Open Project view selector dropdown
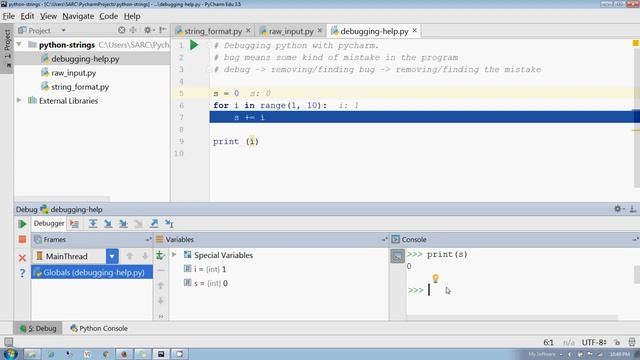The image size is (640, 360). point(63,31)
